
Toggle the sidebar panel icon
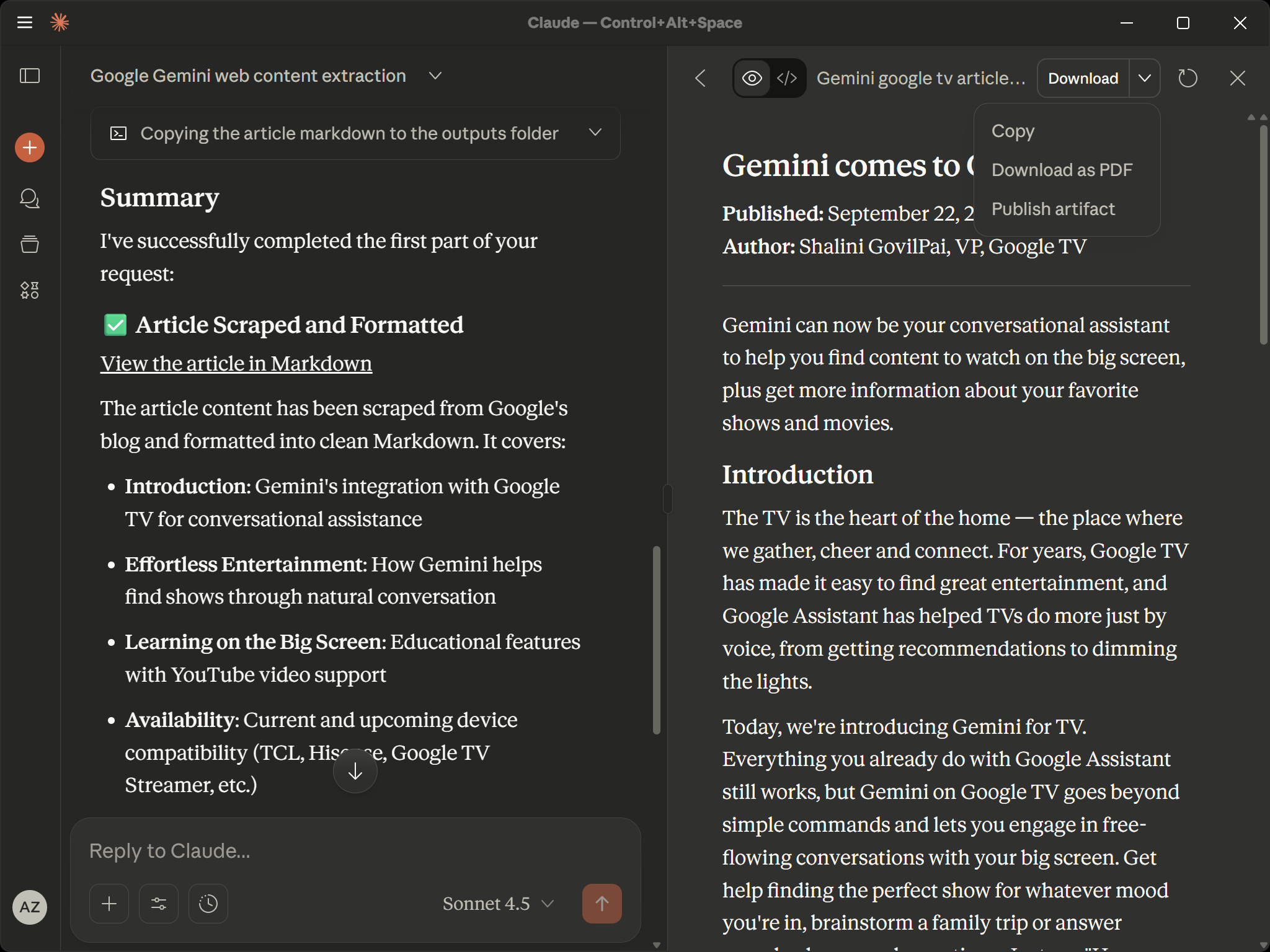coord(30,76)
